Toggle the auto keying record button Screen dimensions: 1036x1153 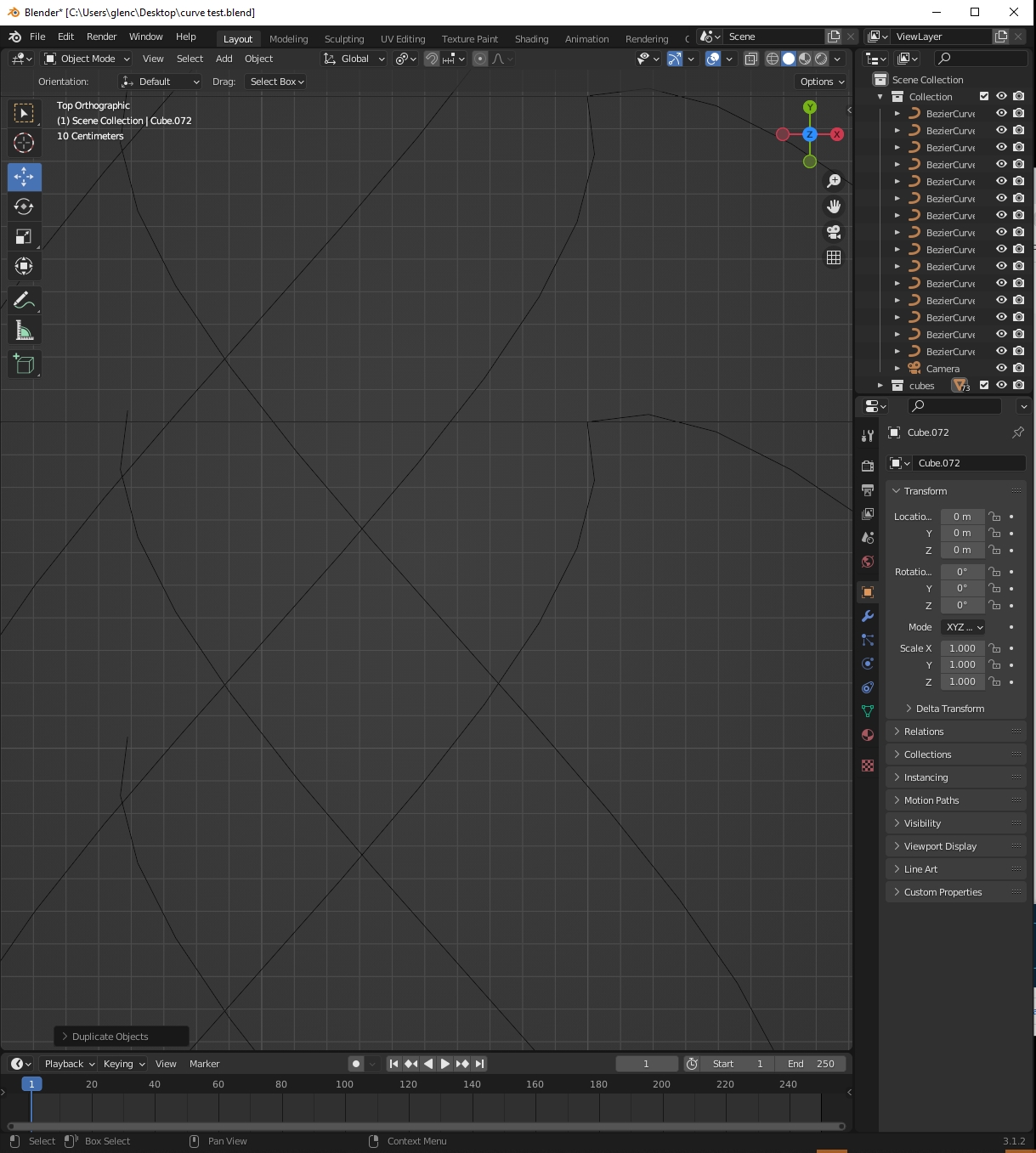356,1064
